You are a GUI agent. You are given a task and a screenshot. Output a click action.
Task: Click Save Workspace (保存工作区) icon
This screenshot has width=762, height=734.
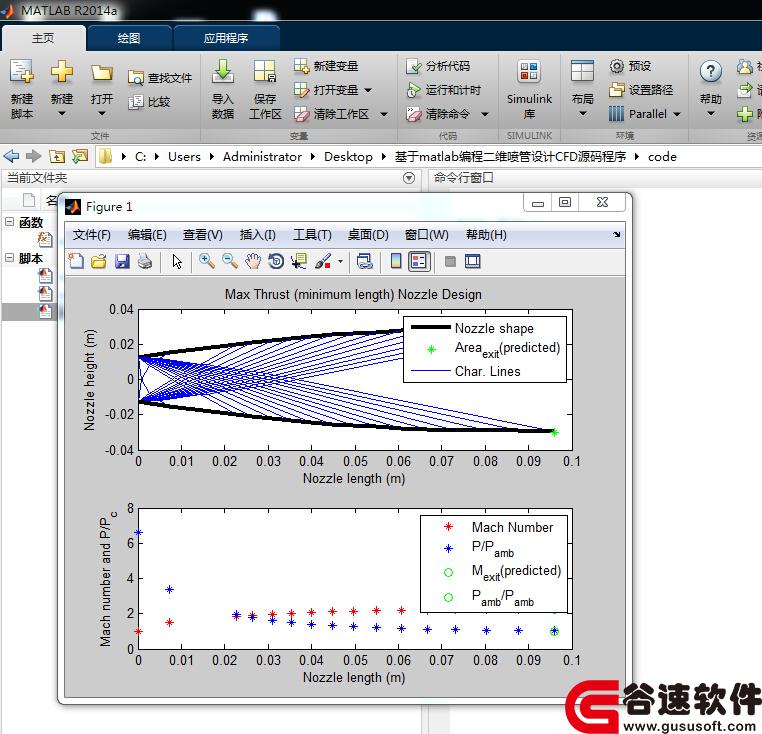(x=265, y=71)
